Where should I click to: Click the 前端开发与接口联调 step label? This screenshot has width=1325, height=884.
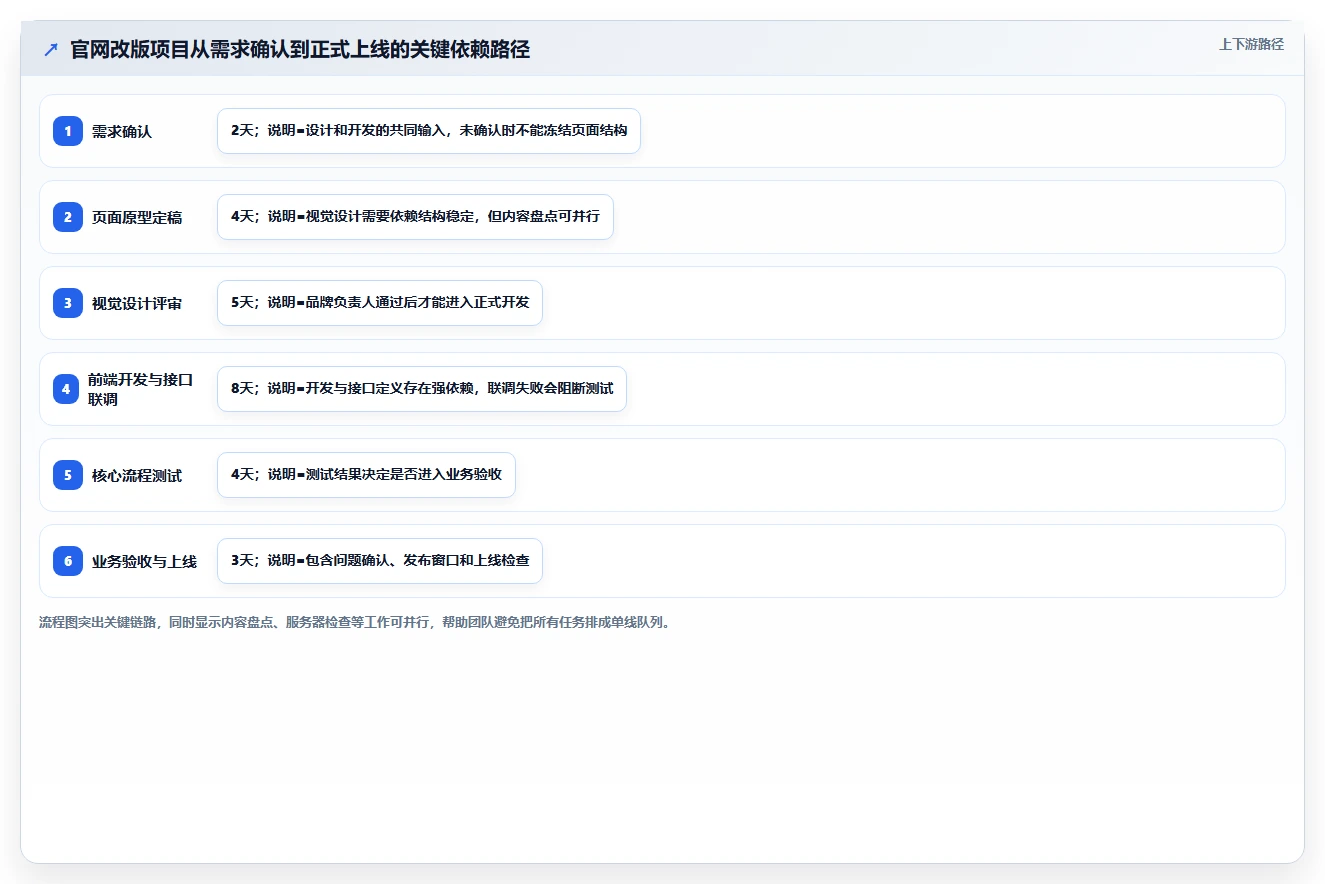click(x=140, y=389)
